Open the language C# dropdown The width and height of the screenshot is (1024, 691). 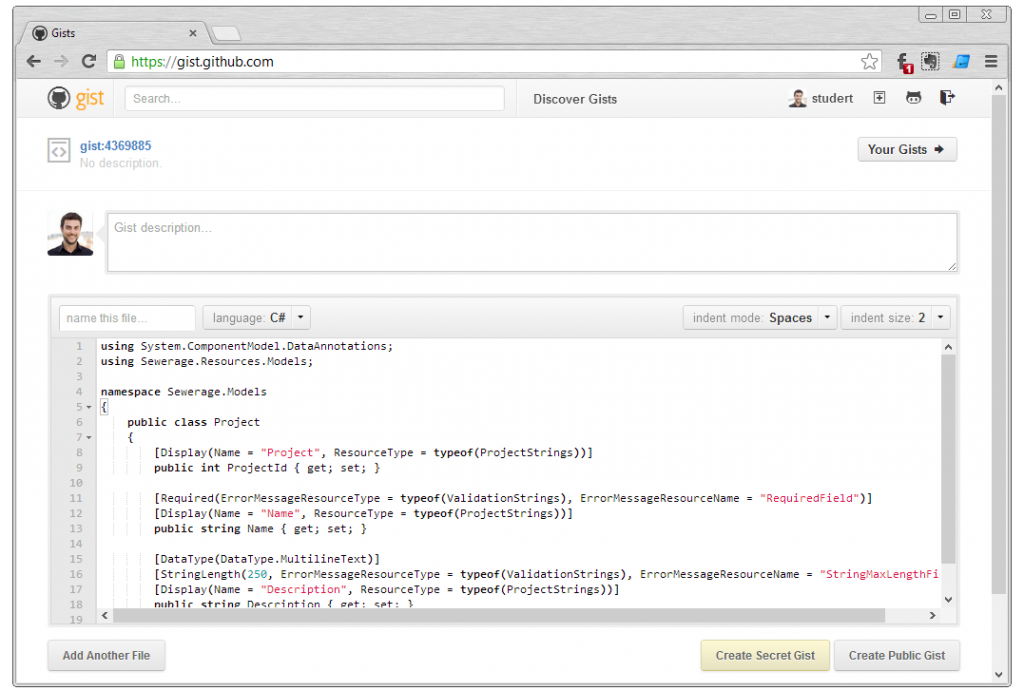click(256, 318)
